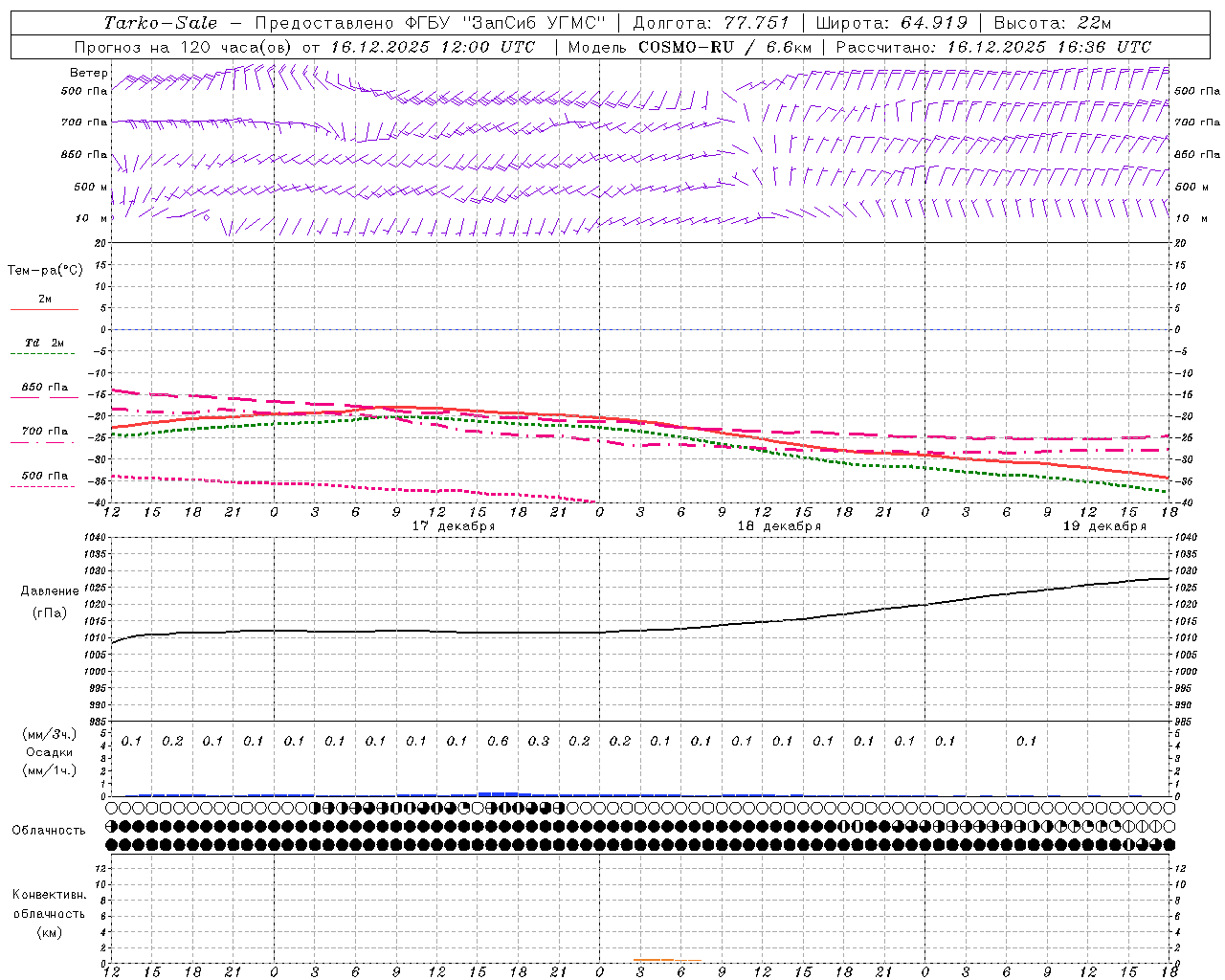Click the left 20 temperature axis value

(99, 243)
